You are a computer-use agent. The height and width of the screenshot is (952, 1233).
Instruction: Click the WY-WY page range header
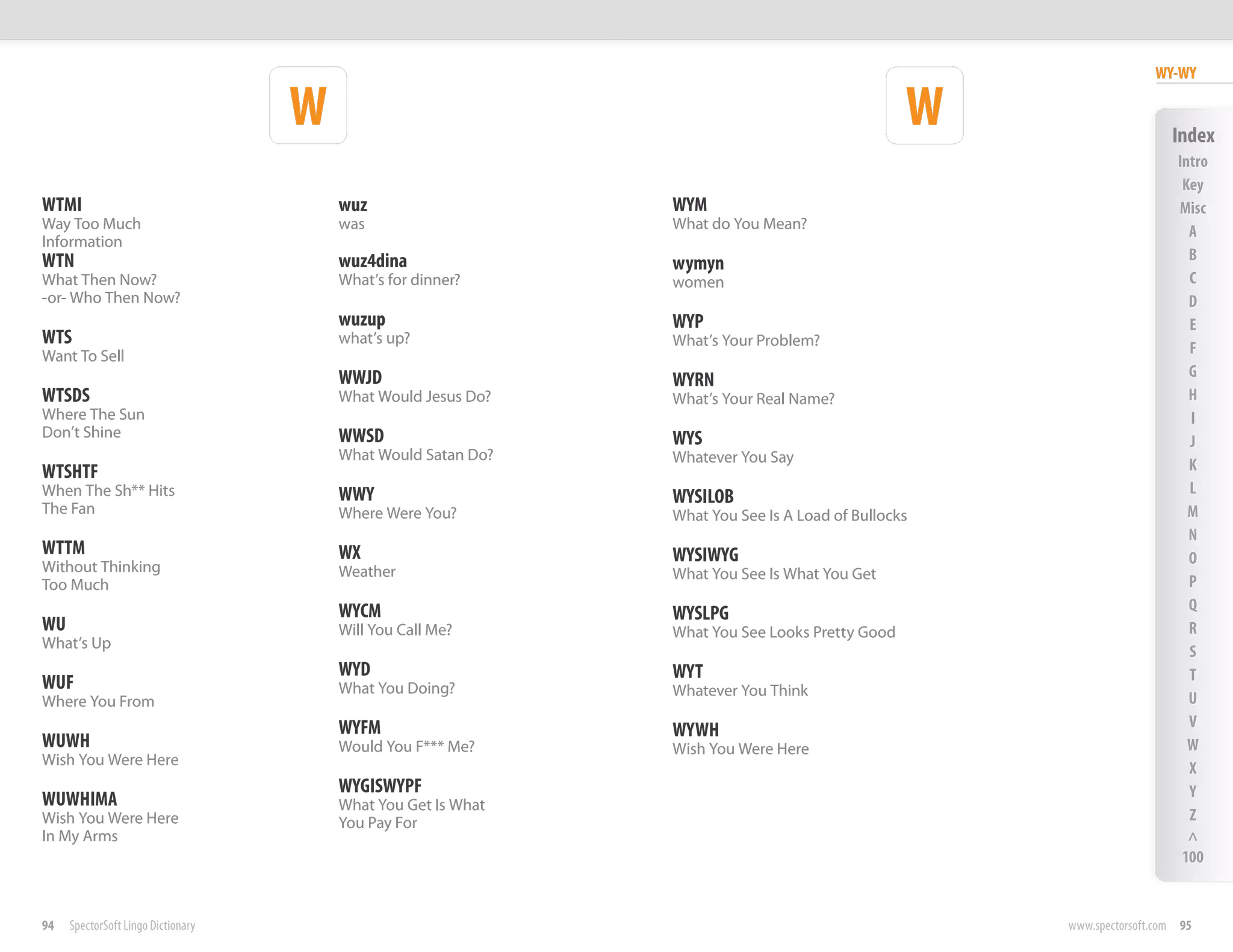(1175, 73)
